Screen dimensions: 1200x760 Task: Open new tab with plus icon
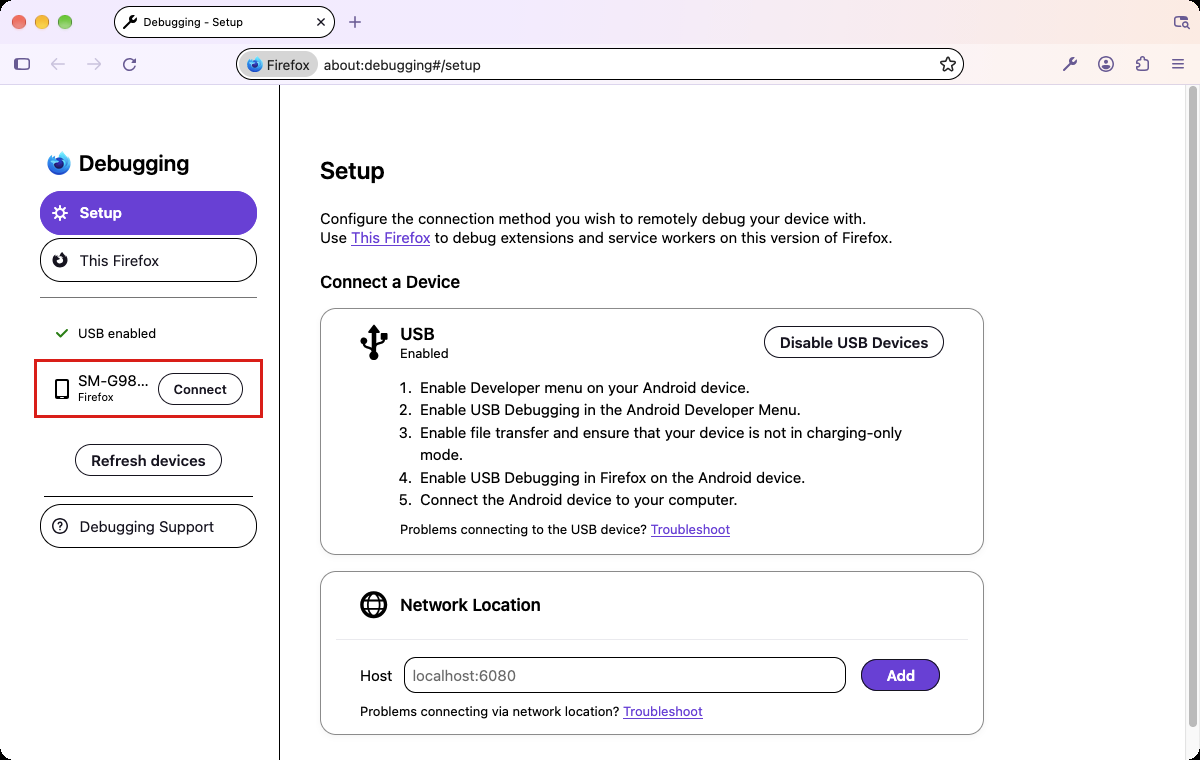[x=355, y=22]
